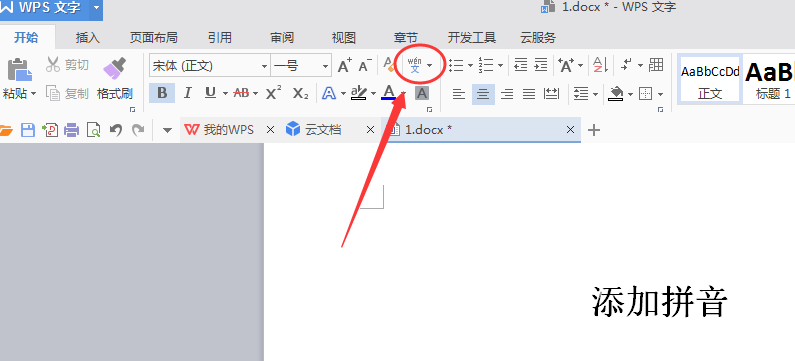This screenshot has width=795, height=361.
Task: Open the 开发工具 ribbon tab
Action: (472, 38)
